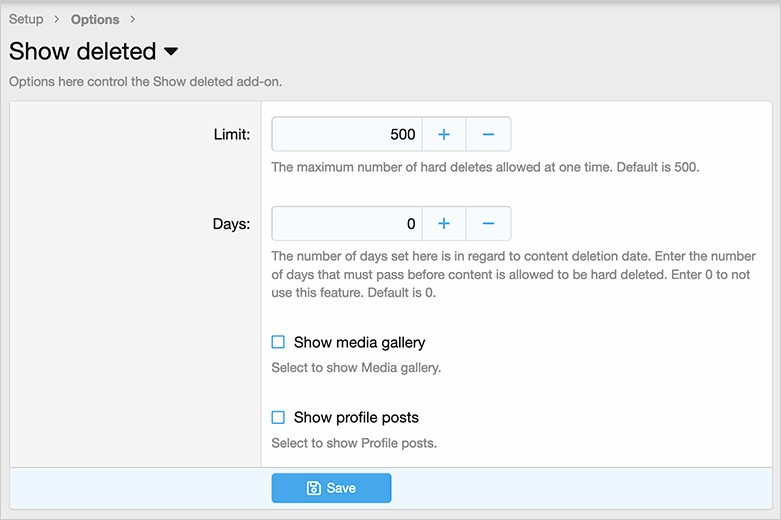Focus the Days number input field
Image resolution: width=781 pixels, height=520 pixels.
(x=347, y=224)
